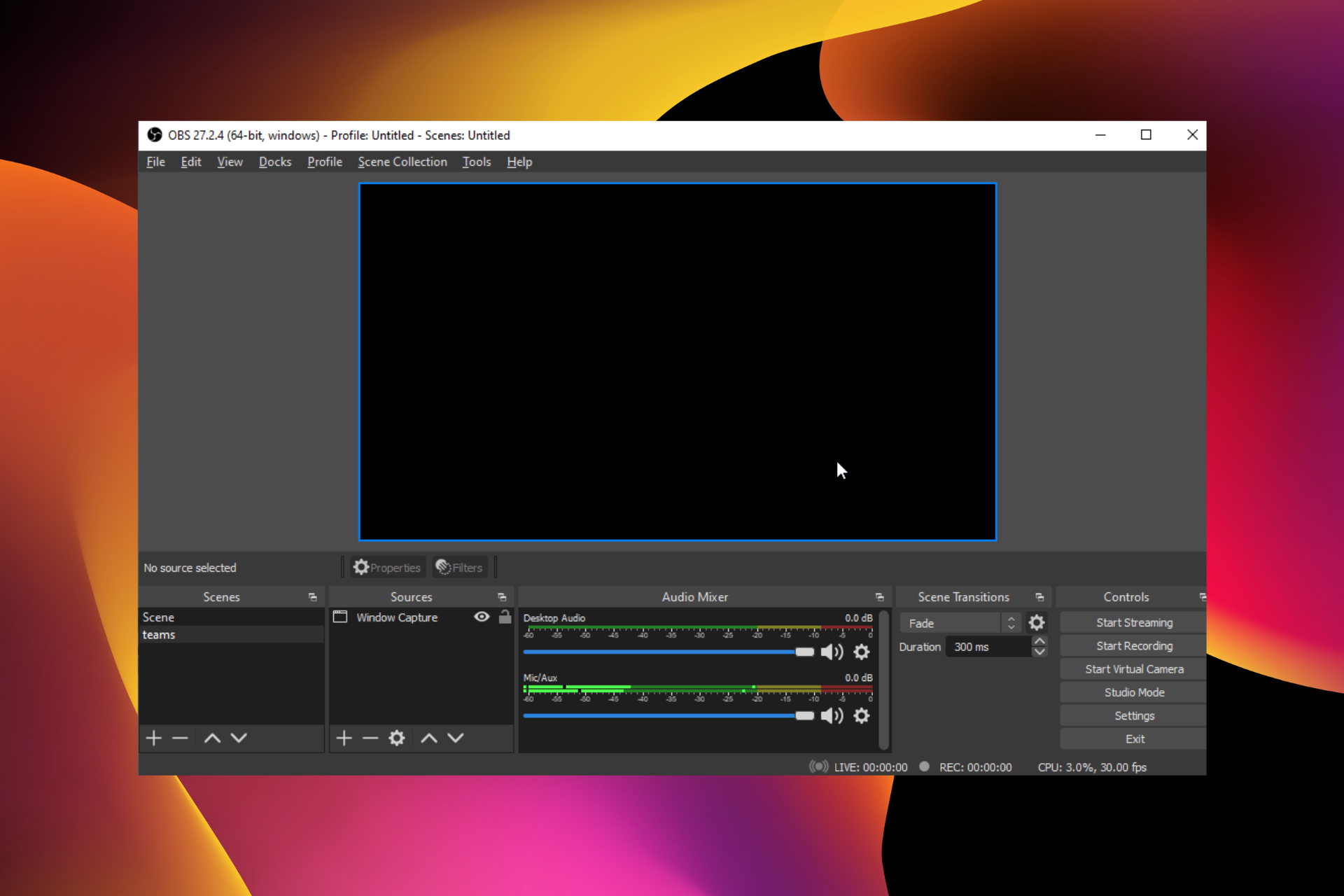Click inside the black preview canvas
The height and width of the screenshot is (896, 1344).
tap(678, 361)
